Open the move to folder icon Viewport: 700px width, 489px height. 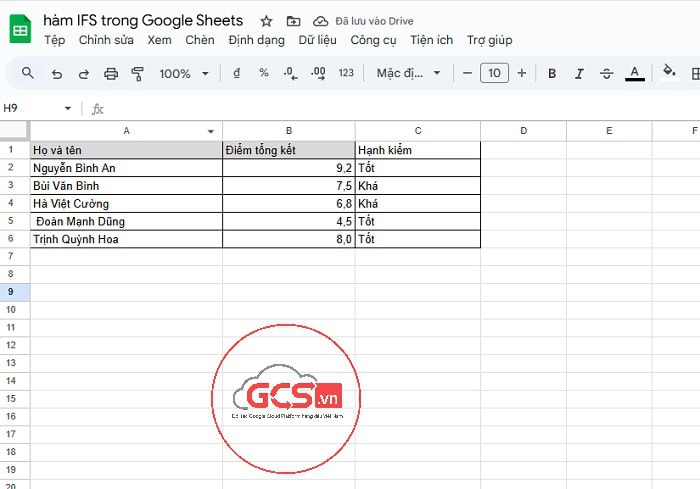pos(293,21)
